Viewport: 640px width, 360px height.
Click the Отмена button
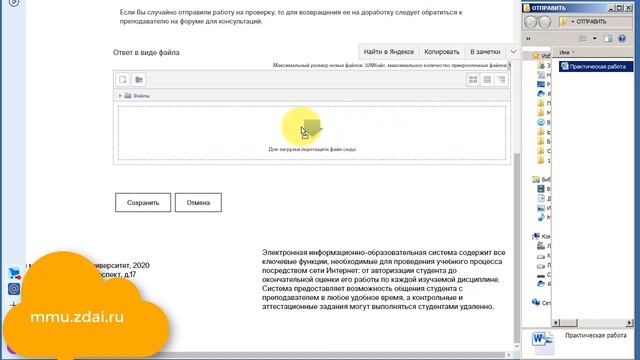click(x=198, y=202)
